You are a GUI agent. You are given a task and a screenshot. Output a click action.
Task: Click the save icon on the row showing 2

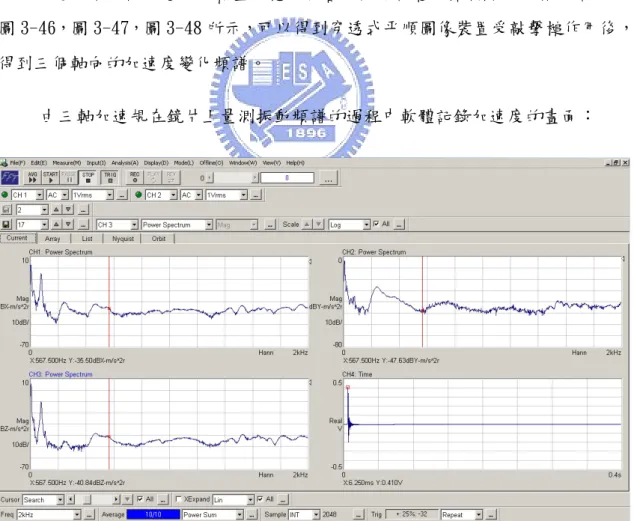click(6, 210)
